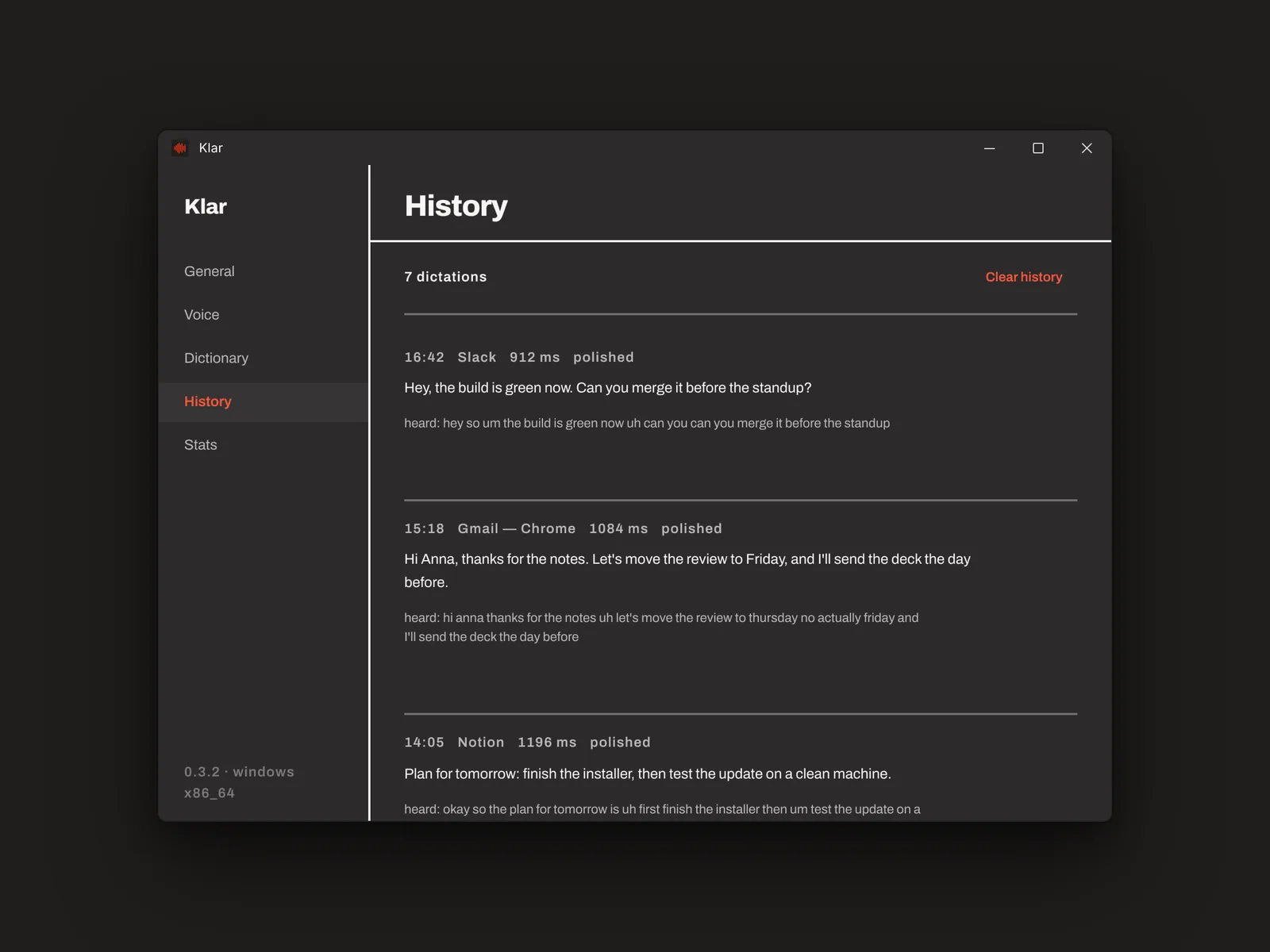Viewport: 1270px width, 952px height.
Task: Click the '7 dictations' count label
Action: [x=445, y=277]
